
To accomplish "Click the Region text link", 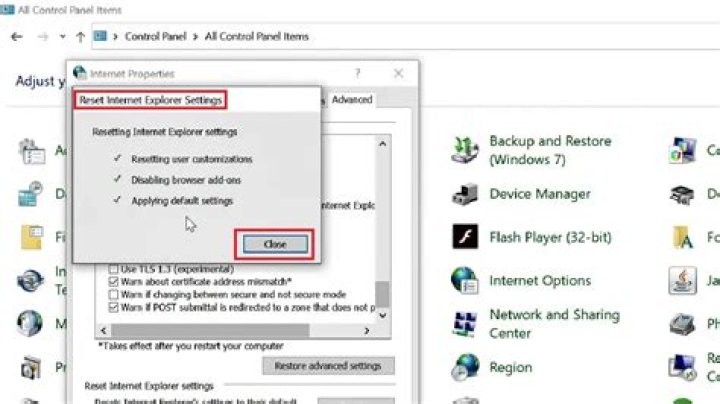I will pyautogui.click(x=511, y=367).
